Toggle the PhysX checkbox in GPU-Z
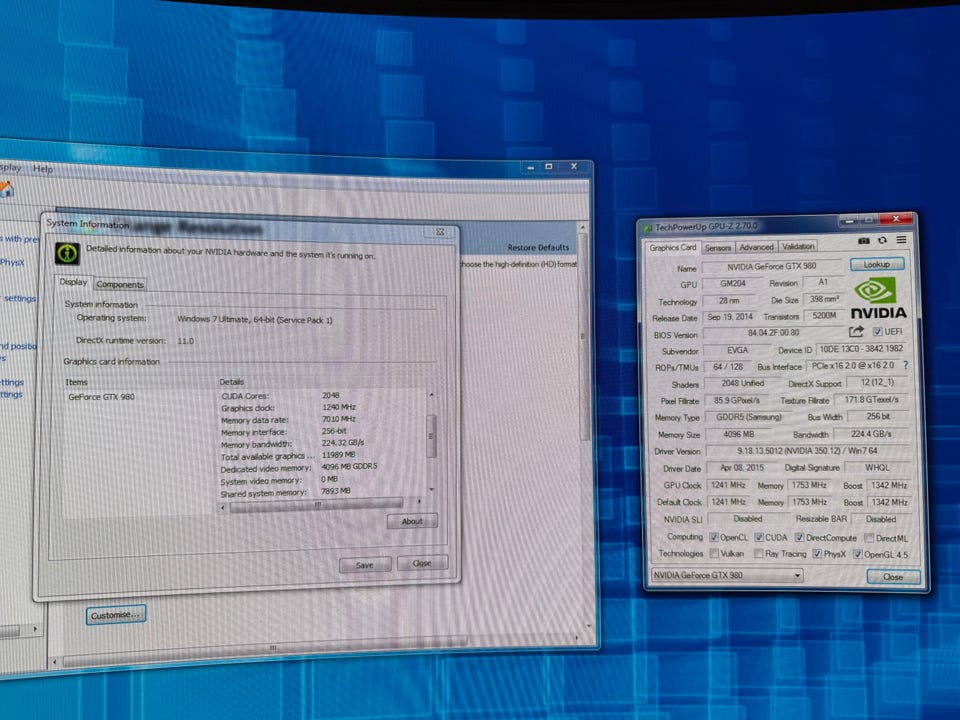The height and width of the screenshot is (720, 960). pyautogui.click(x=817, y=554)
